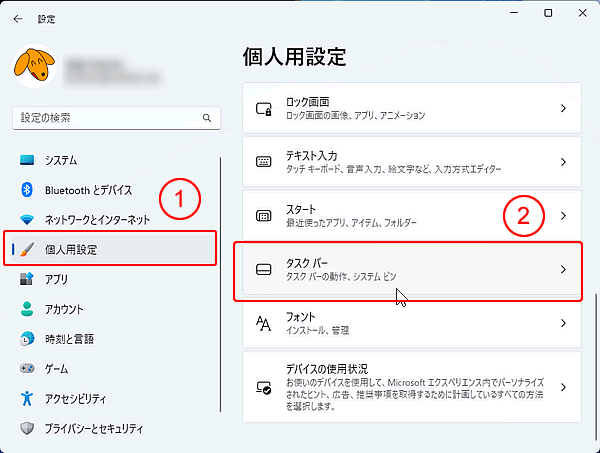This screenshot has width=600, height=453.
Task: Open the アカウント person icon
Action: 26,309
